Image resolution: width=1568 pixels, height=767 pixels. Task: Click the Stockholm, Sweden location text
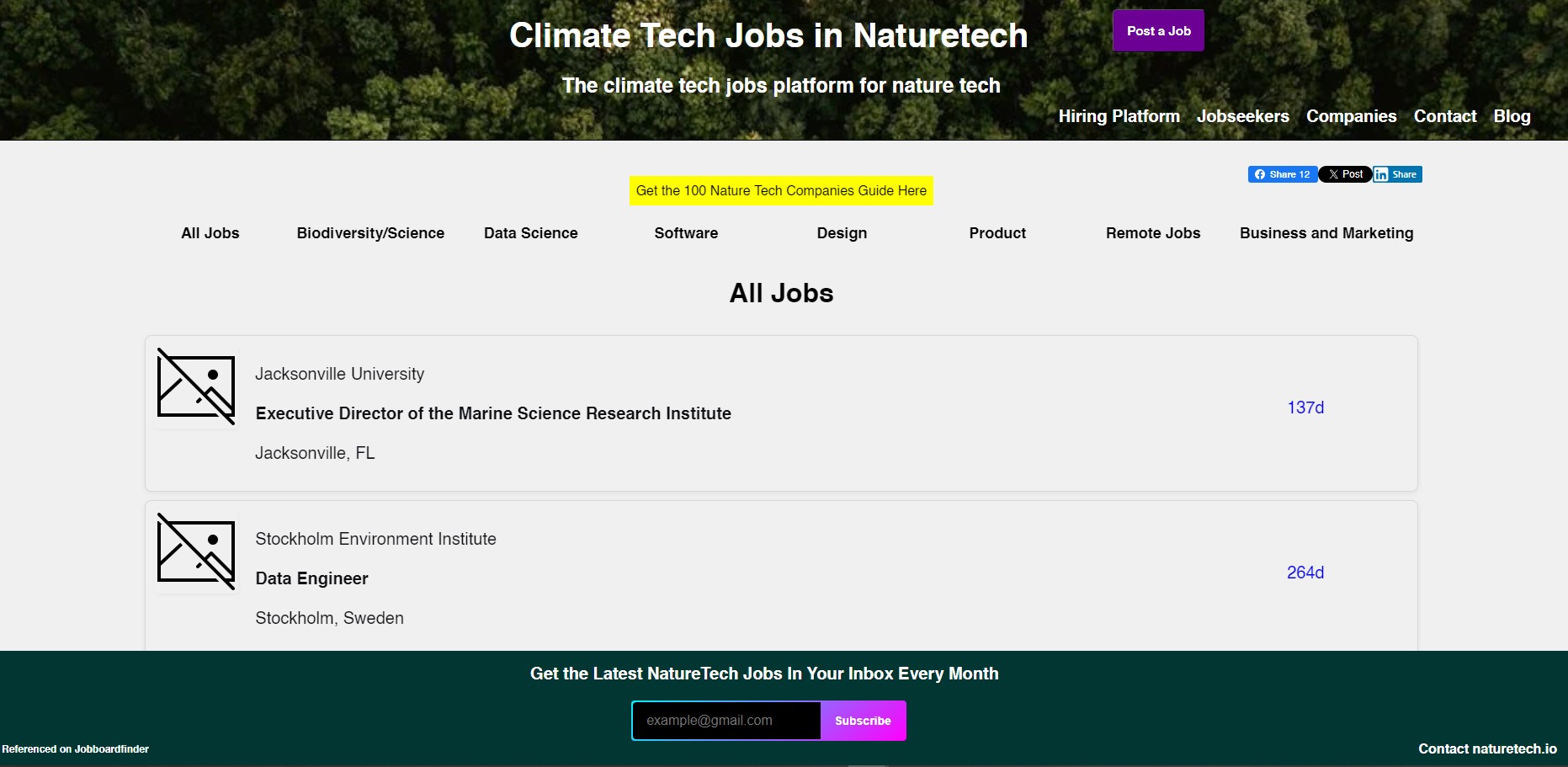[329, 618]
